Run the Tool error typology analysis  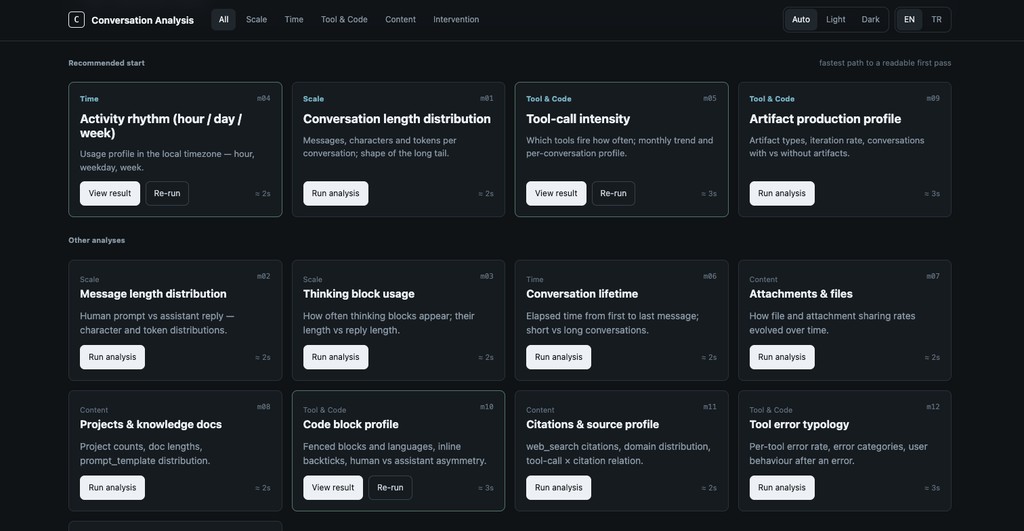click(x=781, y=488)
